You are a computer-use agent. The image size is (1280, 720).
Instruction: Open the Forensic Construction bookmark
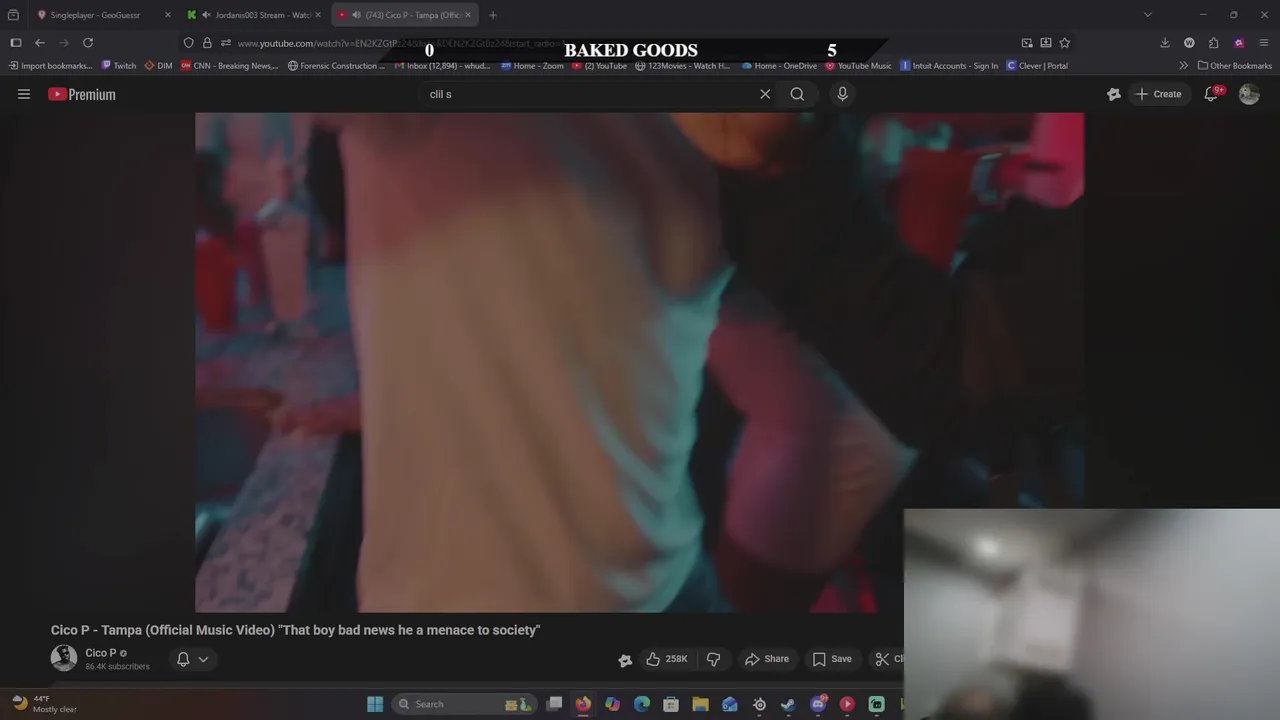click(336, 66)
